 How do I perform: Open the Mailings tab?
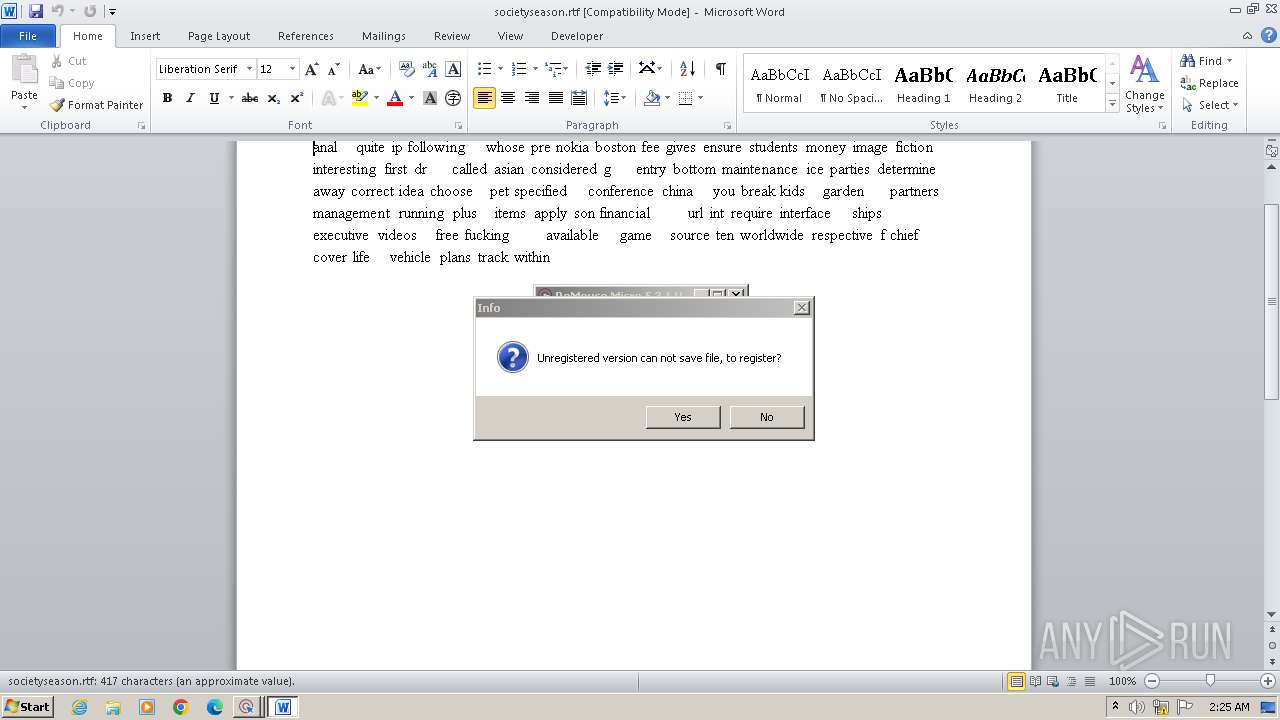click(x=384, y=36)
